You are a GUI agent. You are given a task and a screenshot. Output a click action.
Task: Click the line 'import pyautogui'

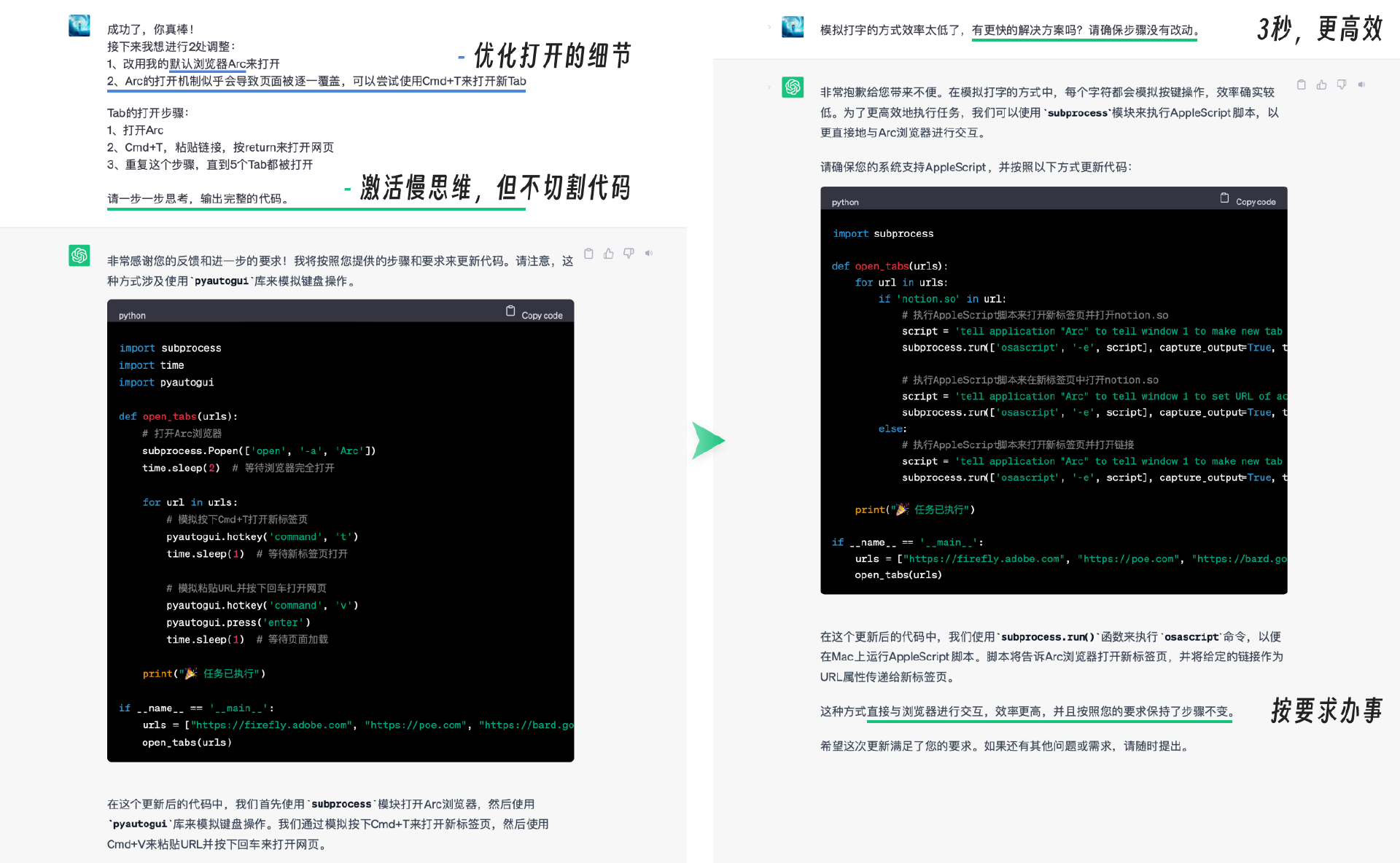point(166,382)
